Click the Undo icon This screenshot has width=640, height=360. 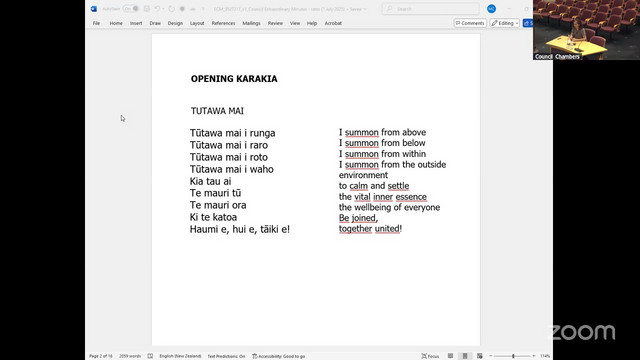coord(158,9)
